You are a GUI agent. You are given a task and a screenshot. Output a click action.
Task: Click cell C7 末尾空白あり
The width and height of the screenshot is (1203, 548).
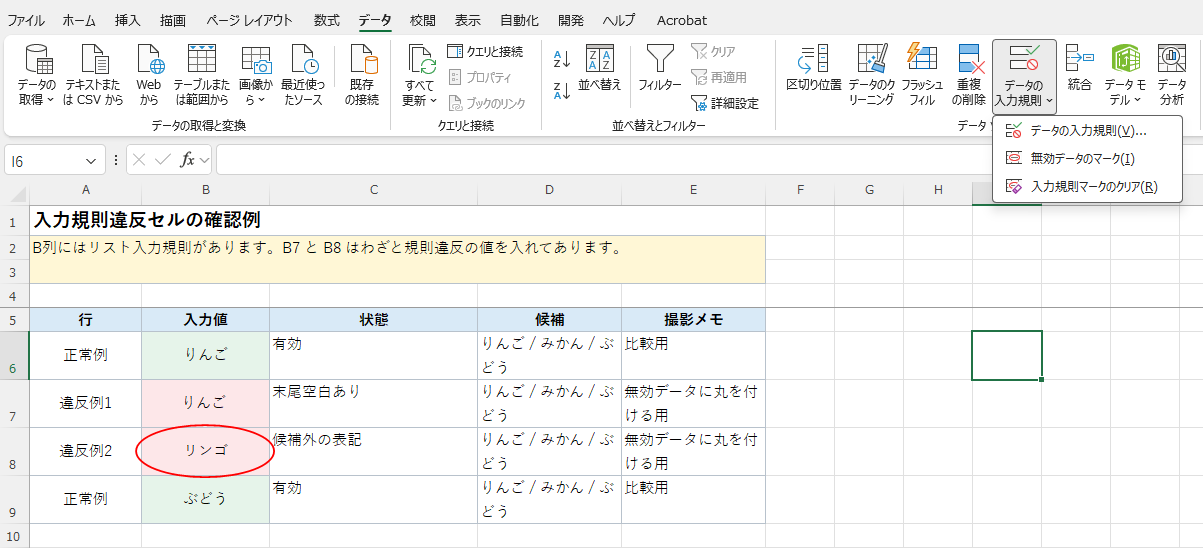pyautogui.click(x=373, y=403)
